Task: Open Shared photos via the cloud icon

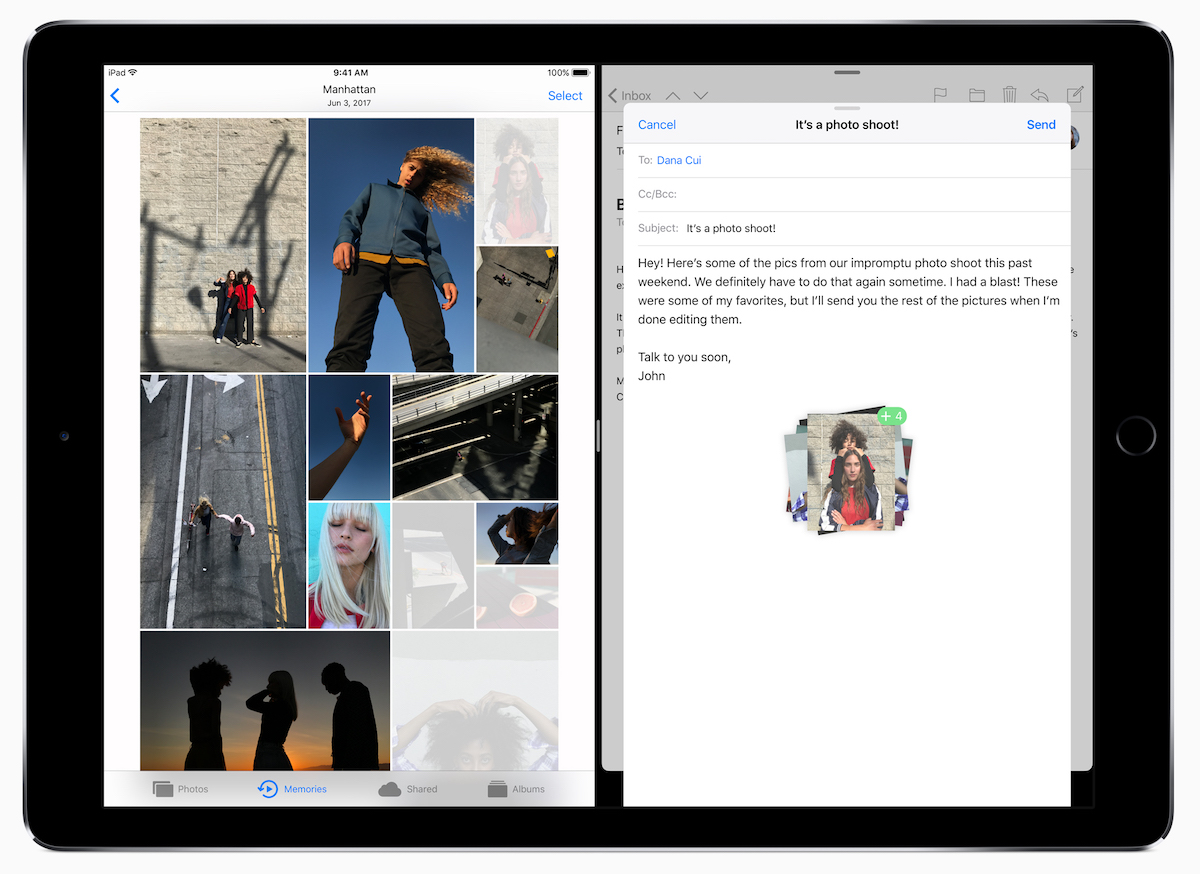Action: pyautogui.click(x=408, y=788)
